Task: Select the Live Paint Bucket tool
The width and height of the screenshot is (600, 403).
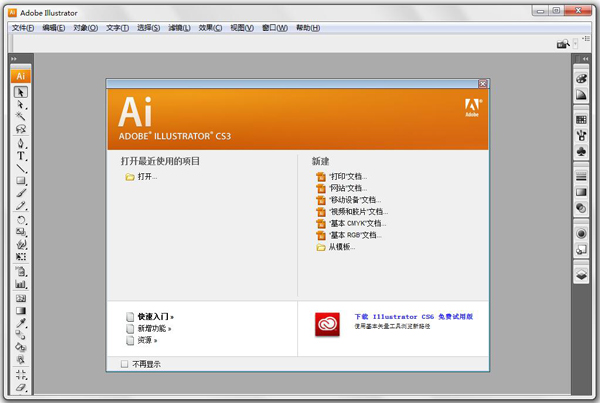Action: pos(21,348)
